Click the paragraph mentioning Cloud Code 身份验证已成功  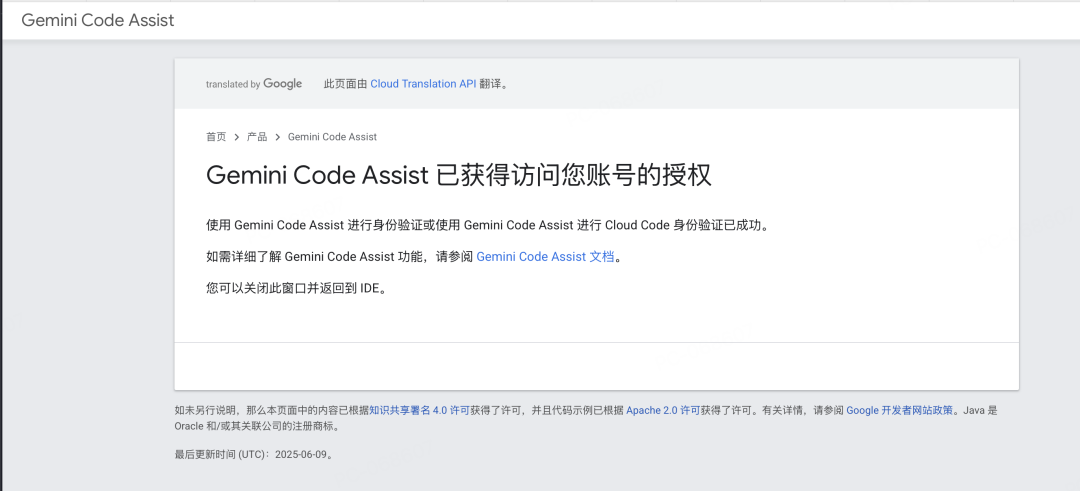click(487, 225)
